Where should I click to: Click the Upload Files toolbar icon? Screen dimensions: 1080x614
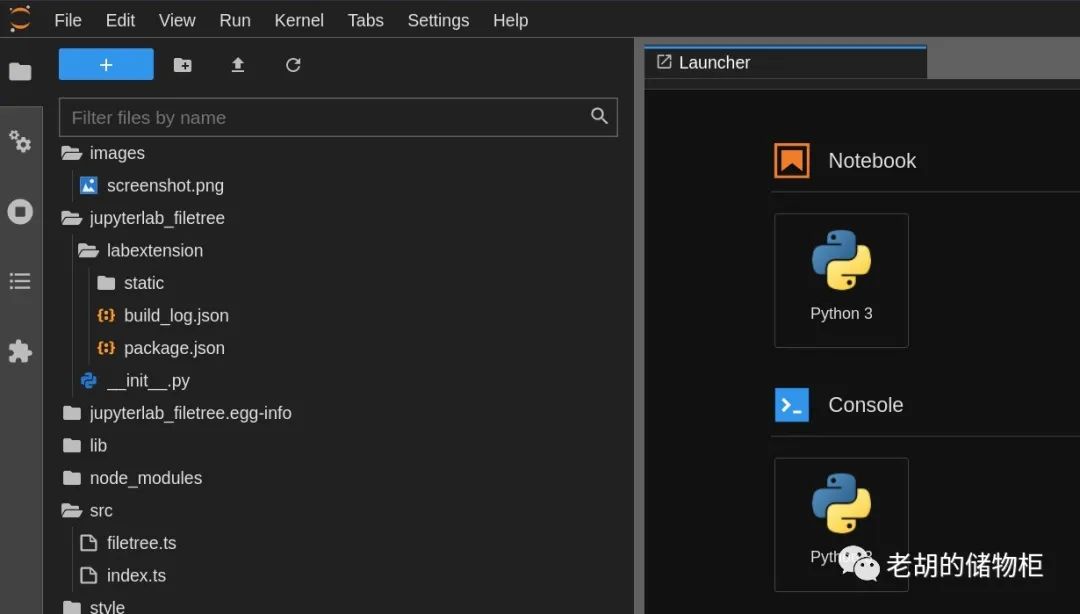[x=238, y=65]
